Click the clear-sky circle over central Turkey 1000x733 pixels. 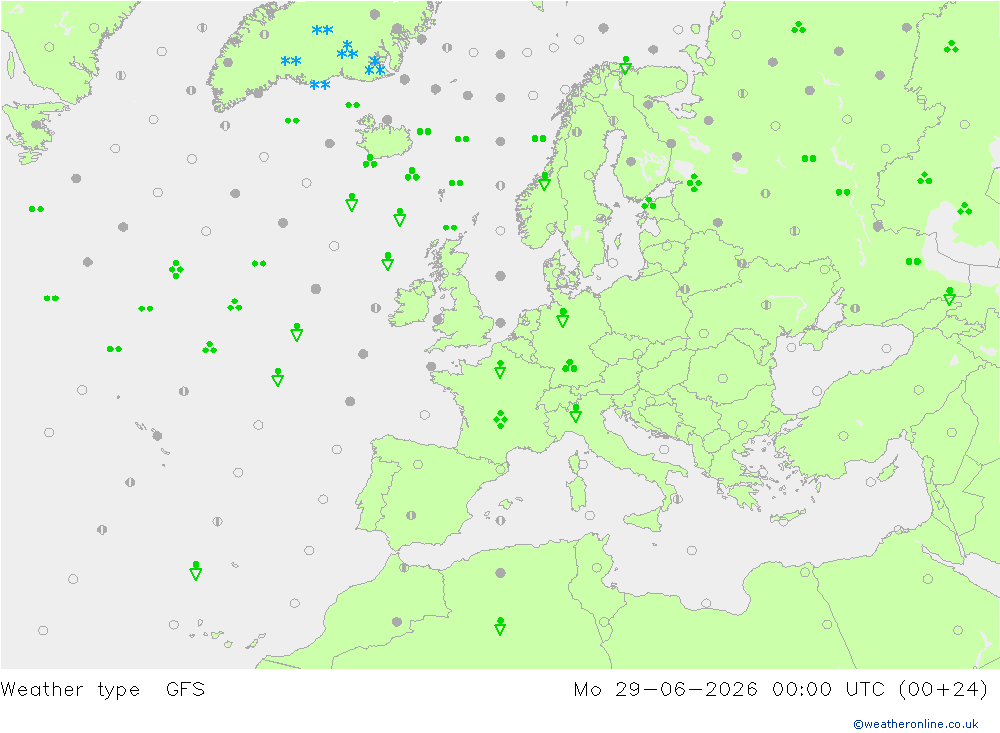[x=844, y=436]
